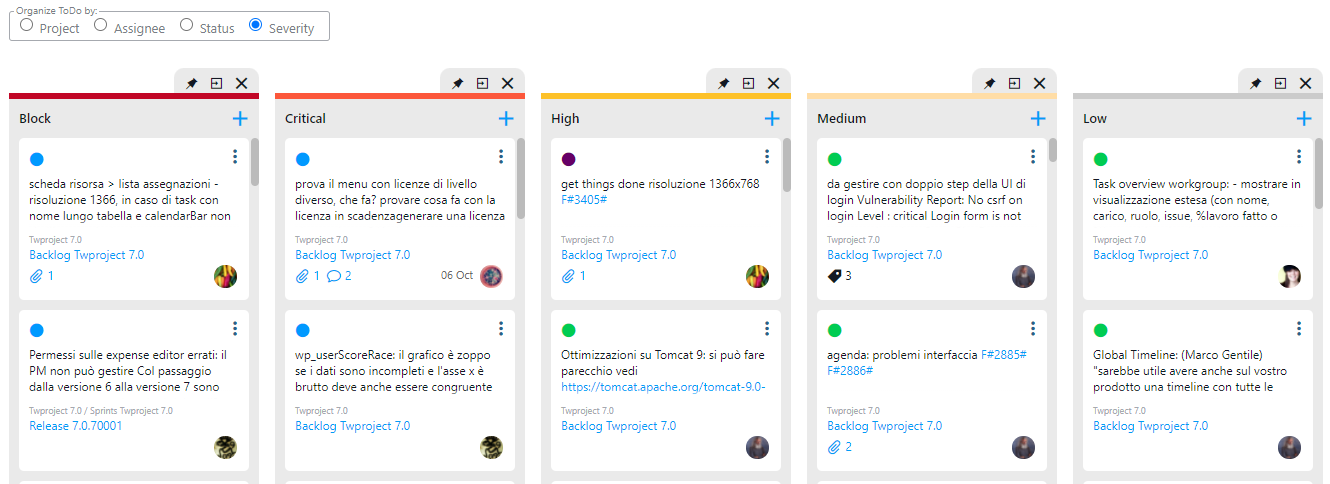Select the Assignee radio option

tap(101, 25)
